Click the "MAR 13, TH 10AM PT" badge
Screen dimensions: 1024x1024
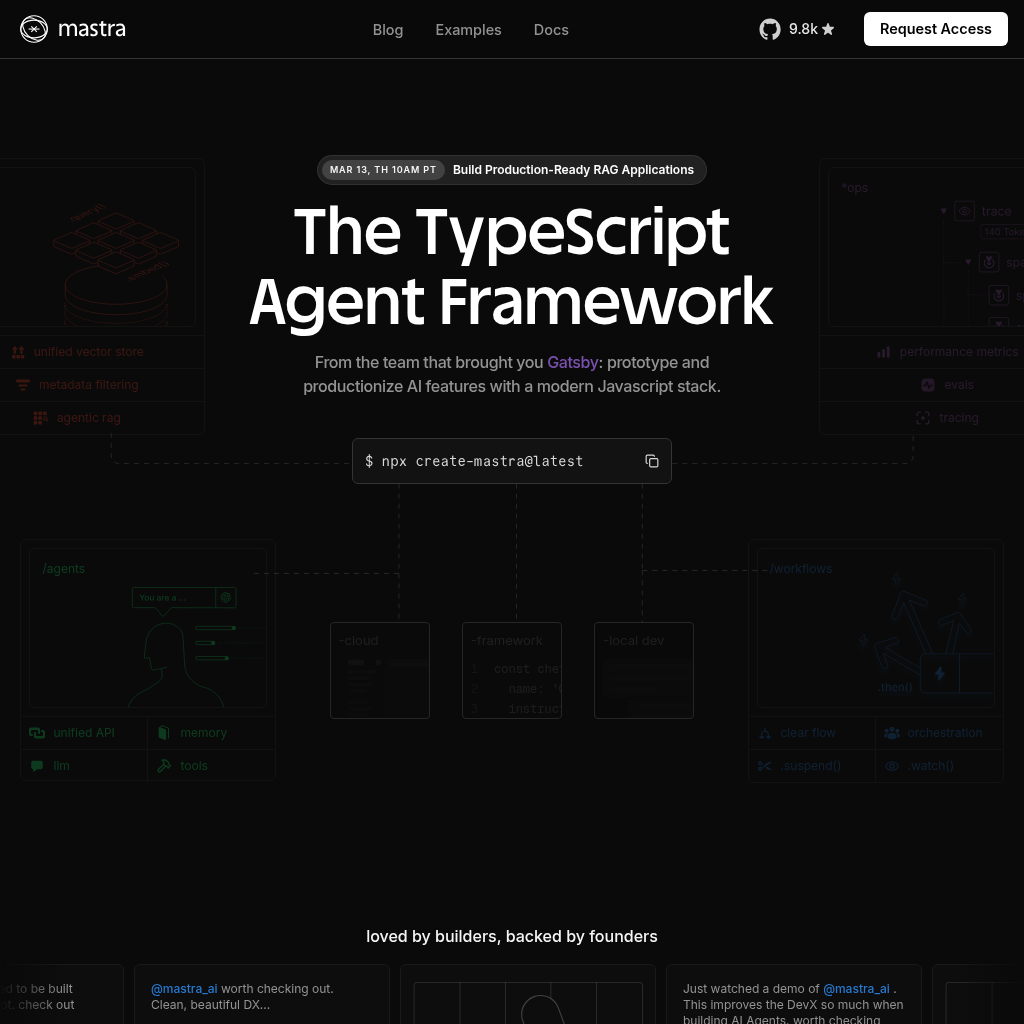[383, 170]
